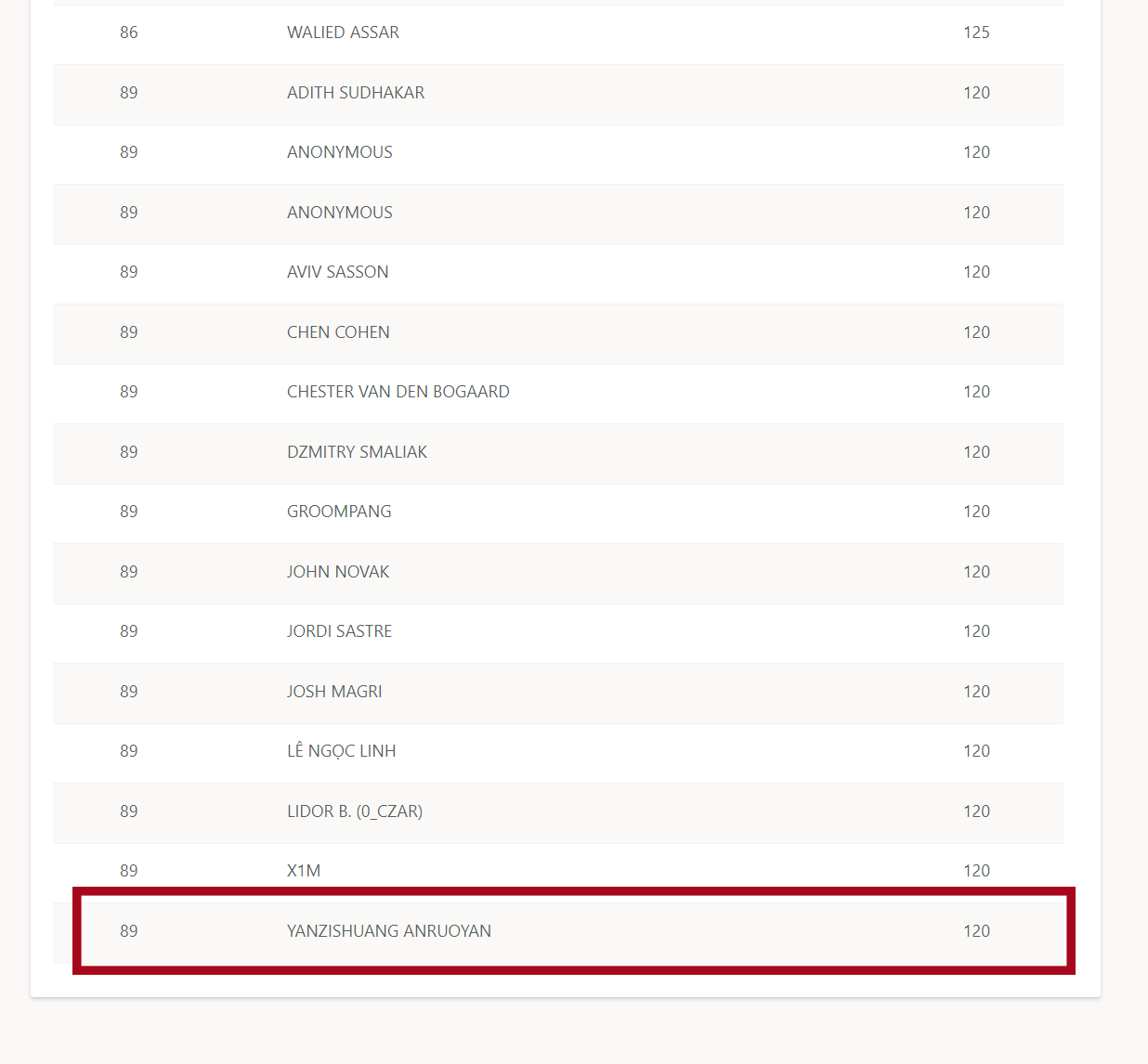Select the DZMITRY SMALIAK row name
The height and width of the screenshot is (1064, 1148).
click(357, 452)
